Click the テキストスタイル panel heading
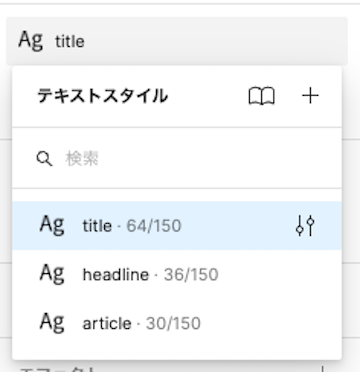This screenshot has width=360, height=372. pyautogui.click(x=103, y=96)
